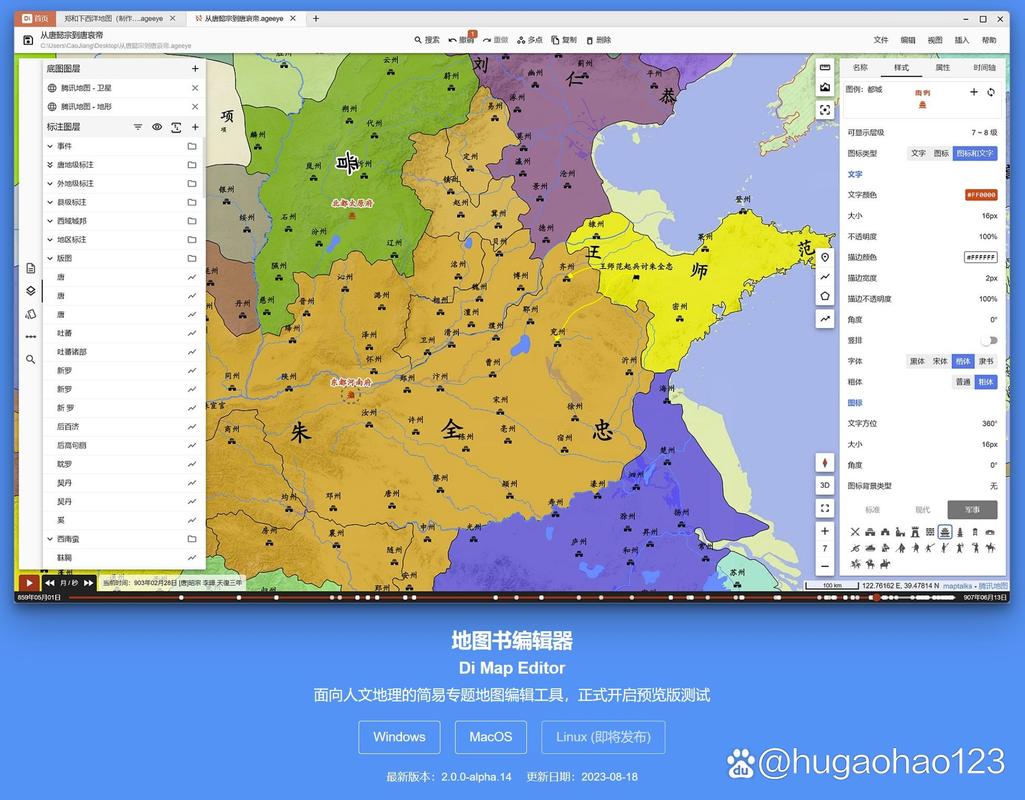
Task: Open the search magnifier in left sidebar
Action: (x=31, y=359)
